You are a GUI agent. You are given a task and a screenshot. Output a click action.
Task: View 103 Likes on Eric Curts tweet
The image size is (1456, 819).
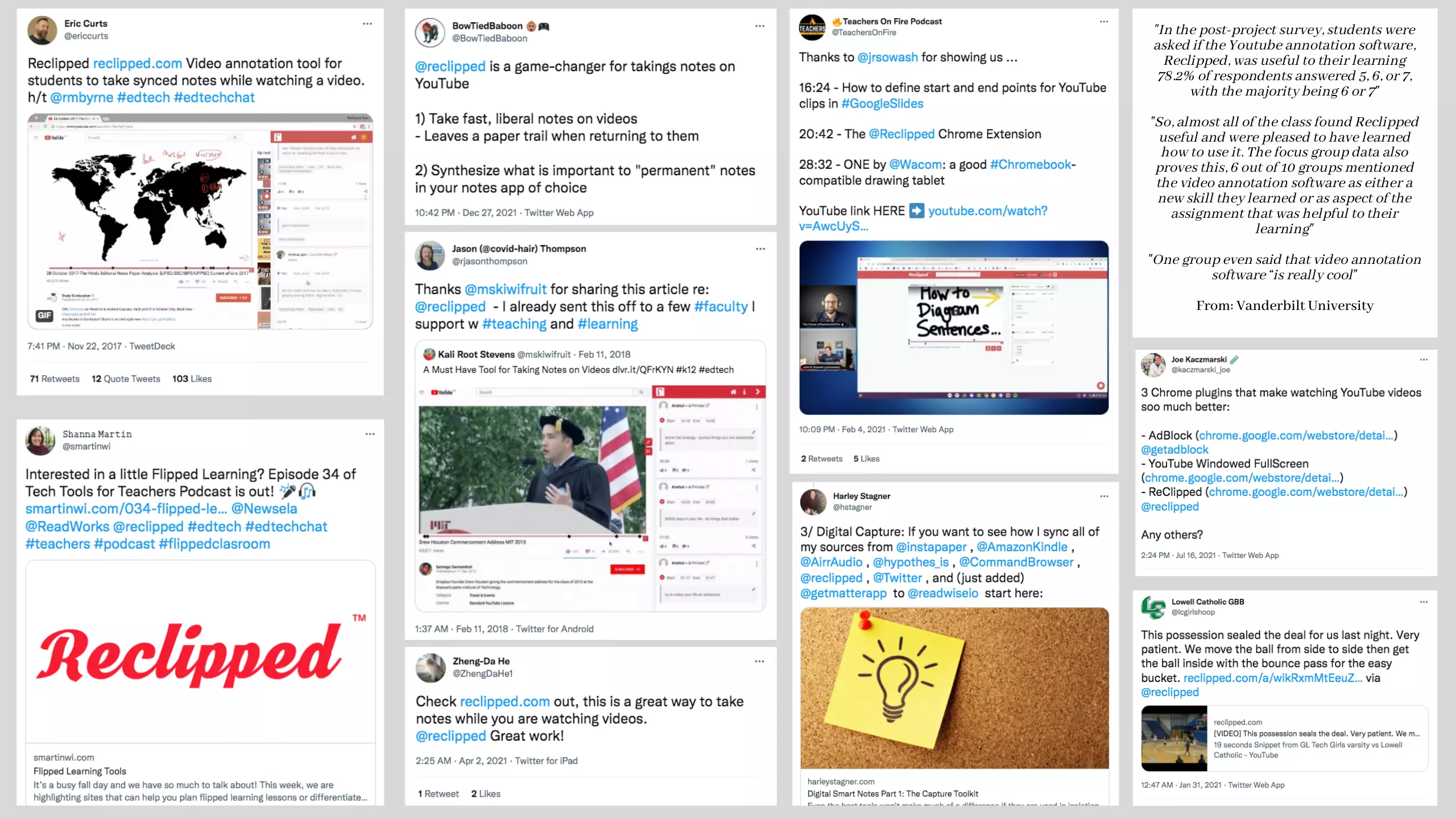192,379
